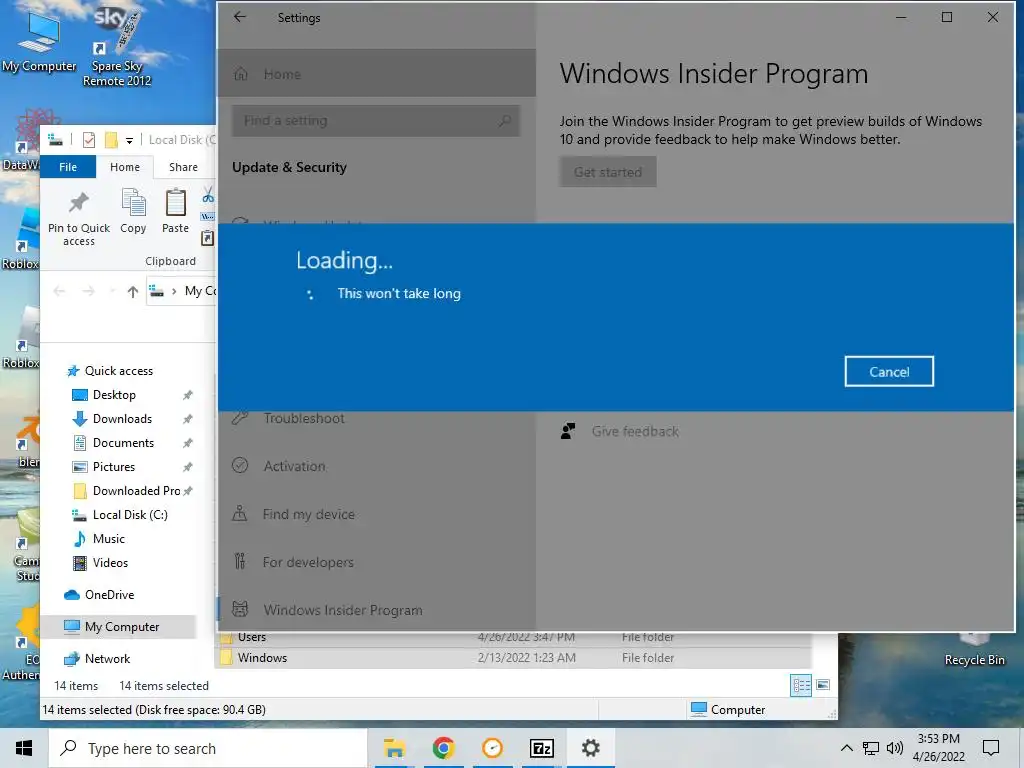Open Spare Sky Remote 2012 desktop shortcut

[x=117, y=47]
